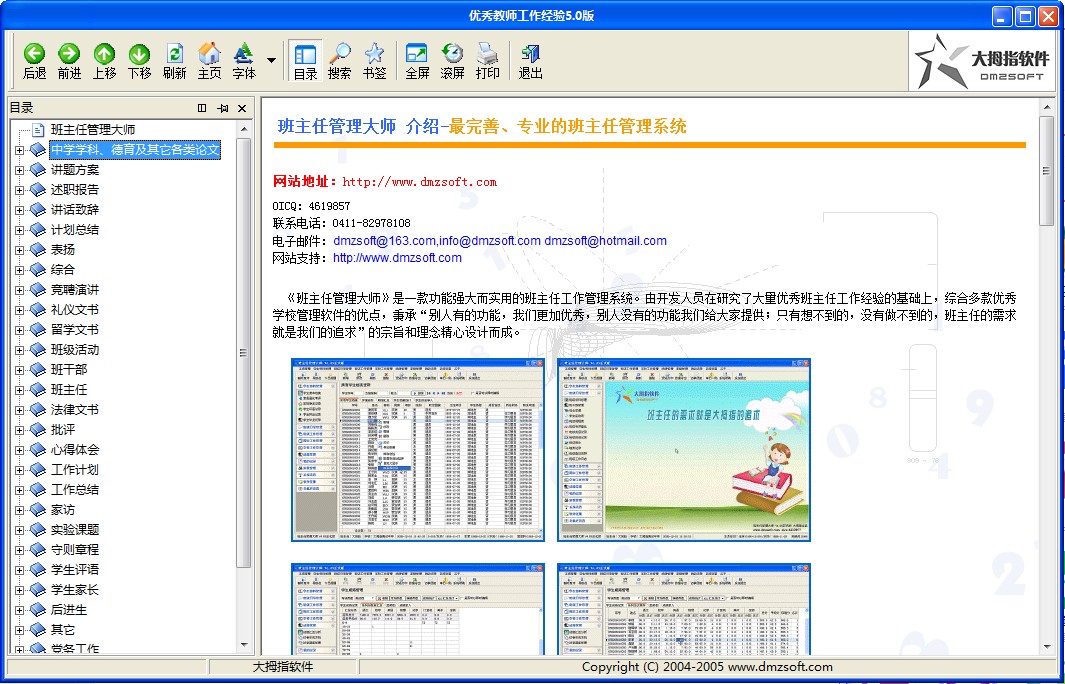Image resolution: width=1065 pixels, height=684 pixels.
Task: Click the 搜索 (Search) toolbar icon
Action: (x=340, y=60)
